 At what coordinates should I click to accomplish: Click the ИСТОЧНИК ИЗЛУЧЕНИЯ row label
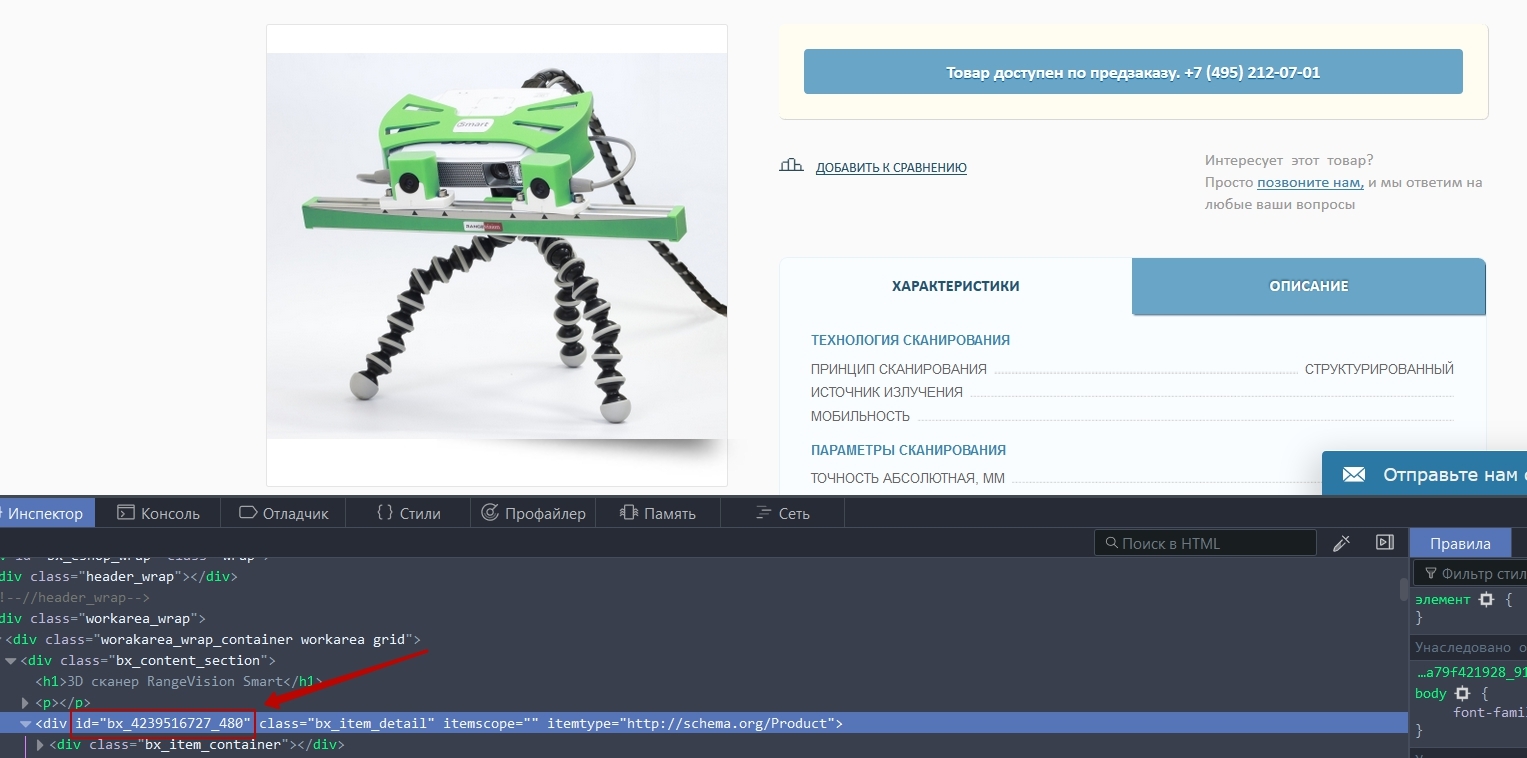point(887,393)
